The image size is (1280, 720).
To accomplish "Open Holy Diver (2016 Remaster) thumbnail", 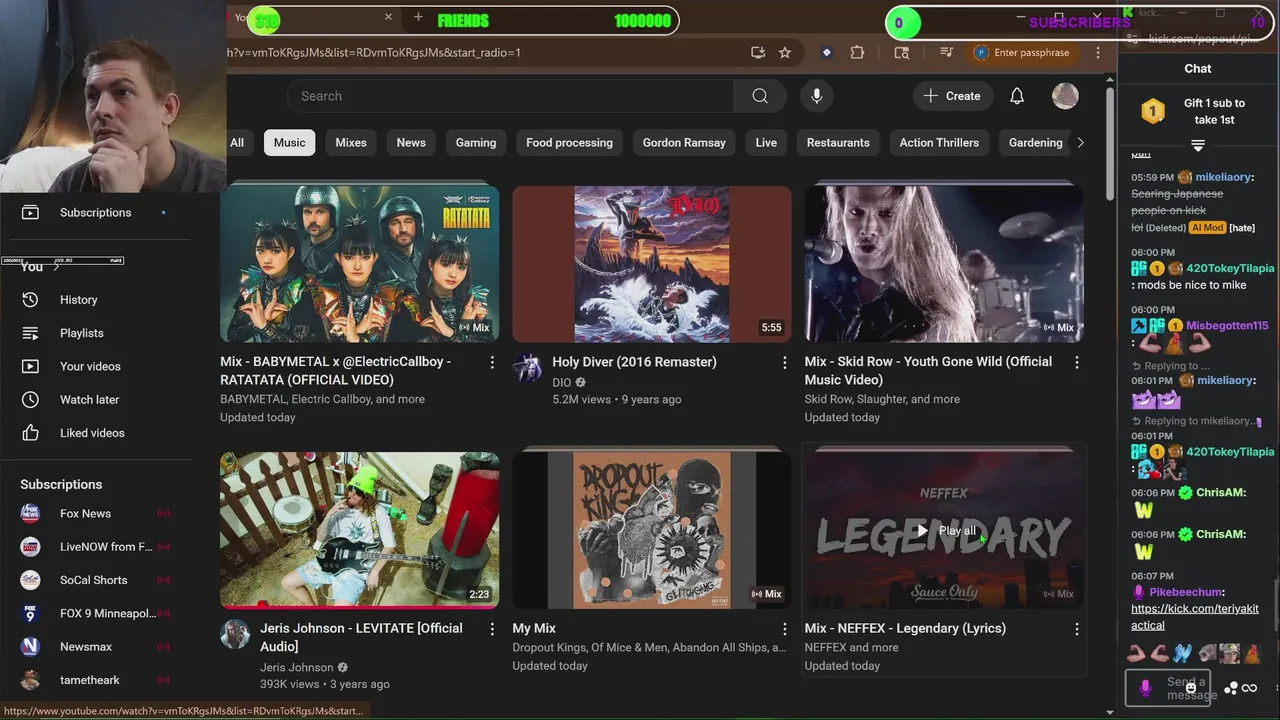I will pos(652,264).
